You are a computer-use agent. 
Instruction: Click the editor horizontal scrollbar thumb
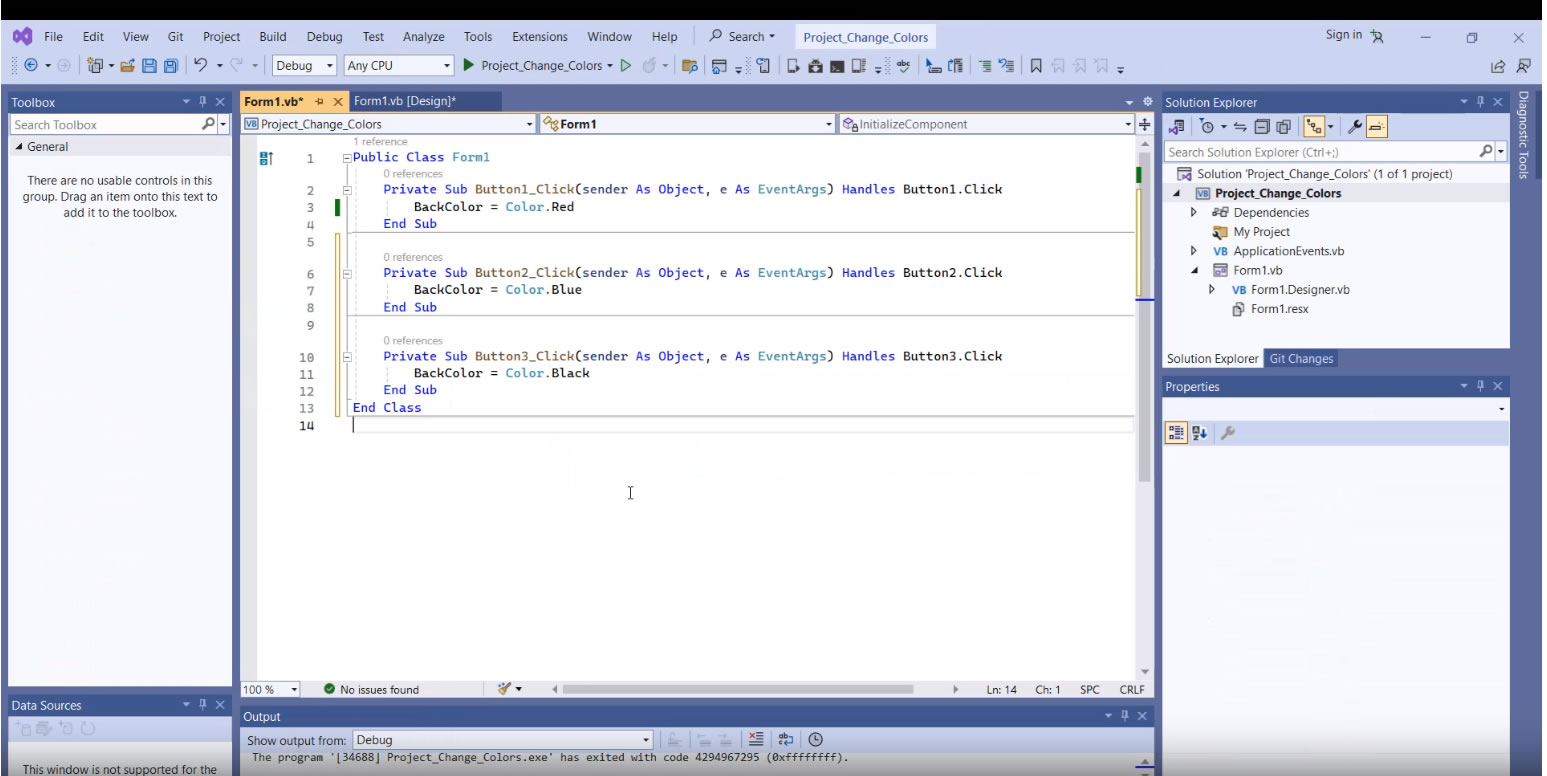pyautogui.click(x=738, y=689)
